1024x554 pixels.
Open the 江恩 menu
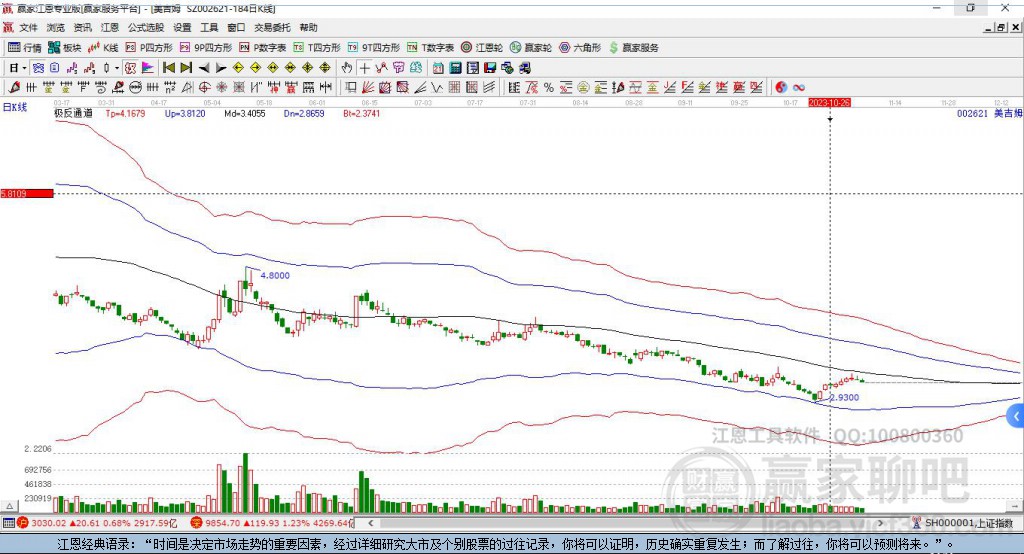pyautogui.click(x=110, y=27)
